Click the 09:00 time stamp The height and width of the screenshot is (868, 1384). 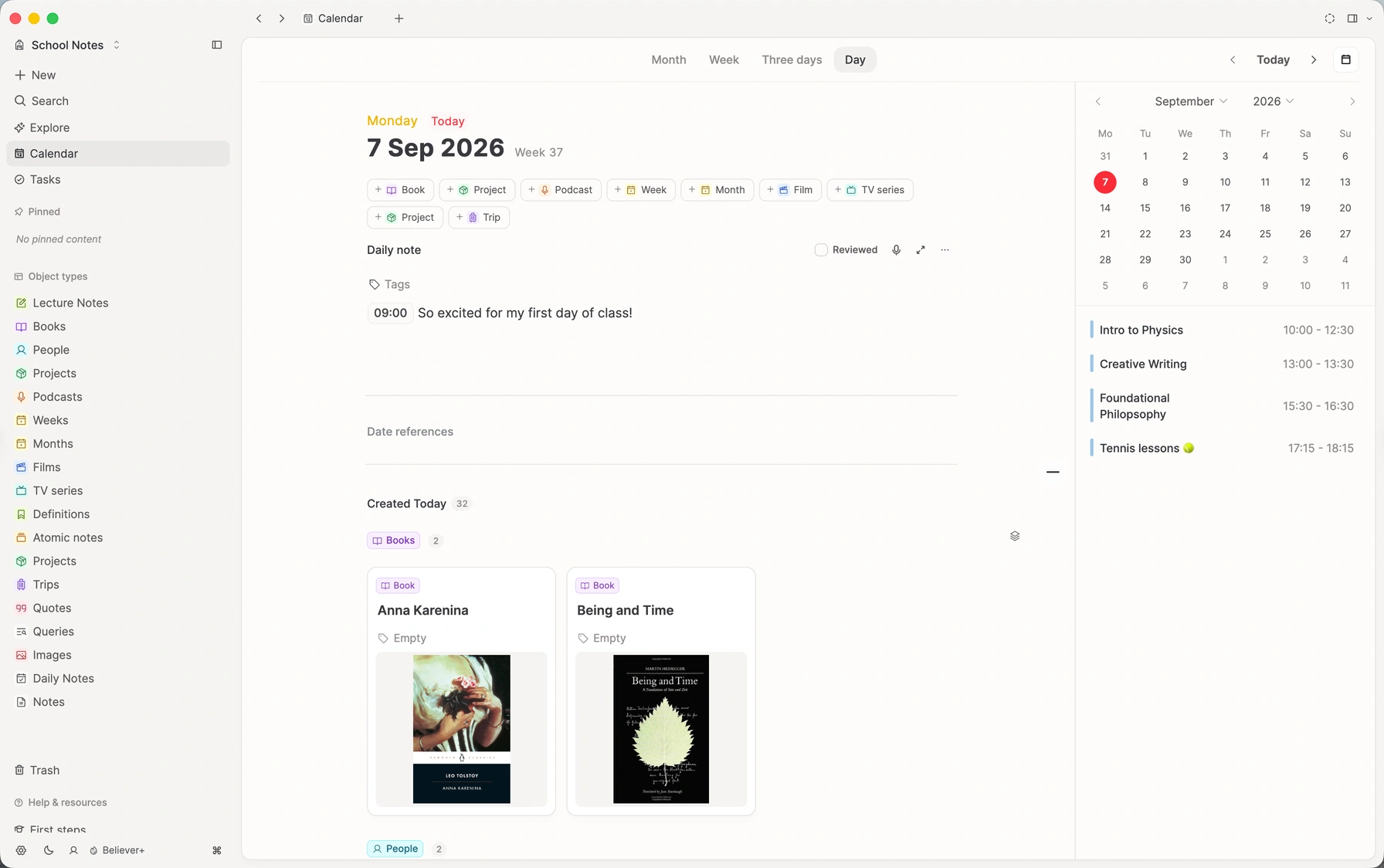tap(390, 313)
